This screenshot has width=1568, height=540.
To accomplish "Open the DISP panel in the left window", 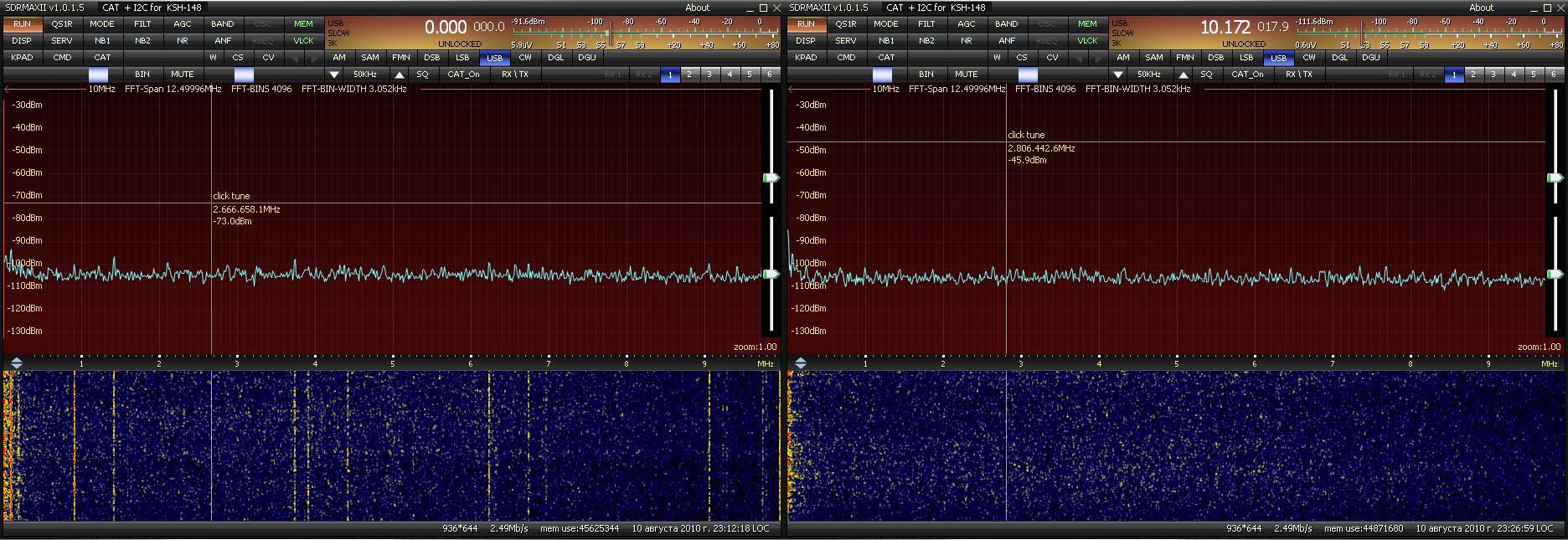I will tap(22, 40).
